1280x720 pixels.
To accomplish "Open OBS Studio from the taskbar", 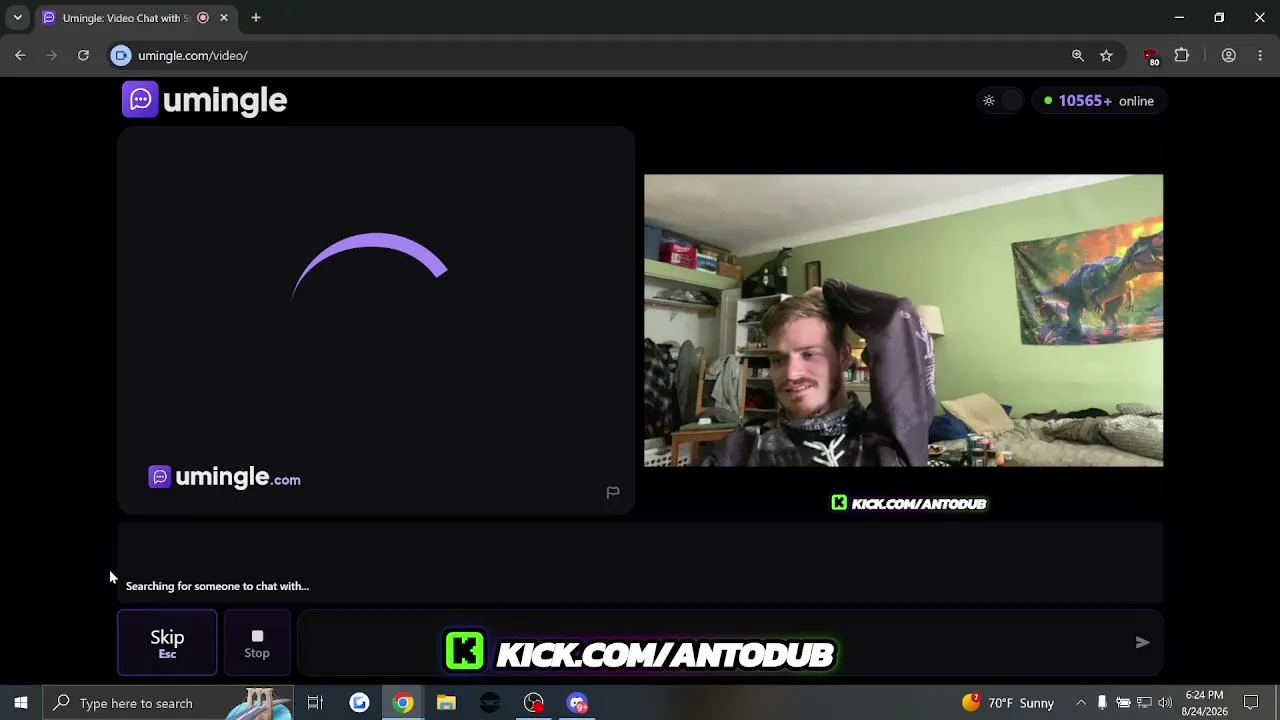I will pos(534,703).
